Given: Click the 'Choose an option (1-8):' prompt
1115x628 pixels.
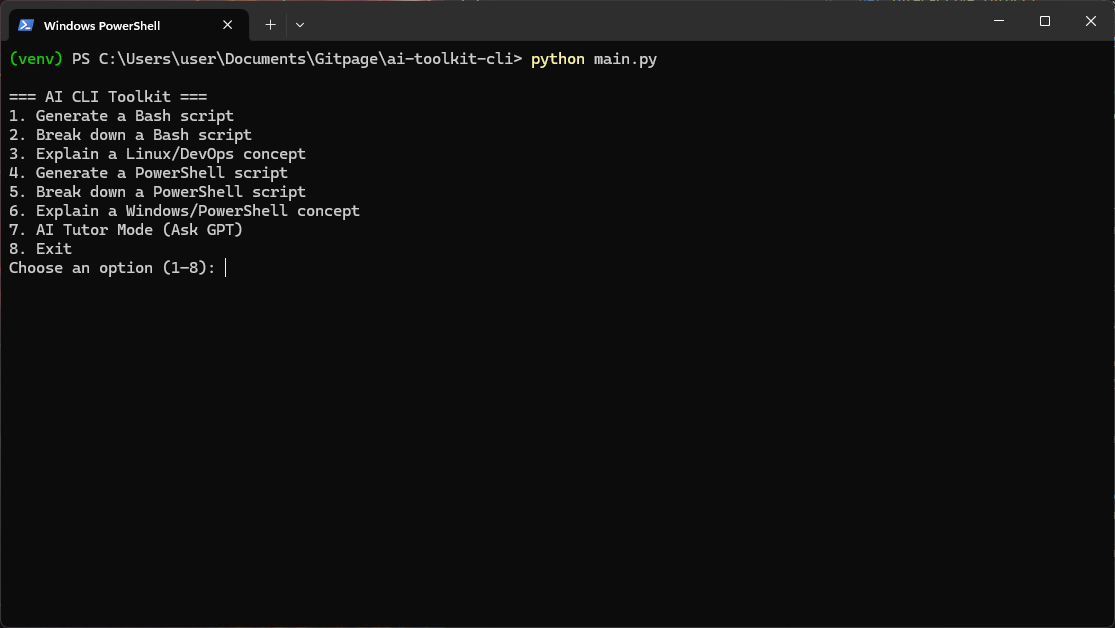Looking at the screenshot, I should [112, 268].
